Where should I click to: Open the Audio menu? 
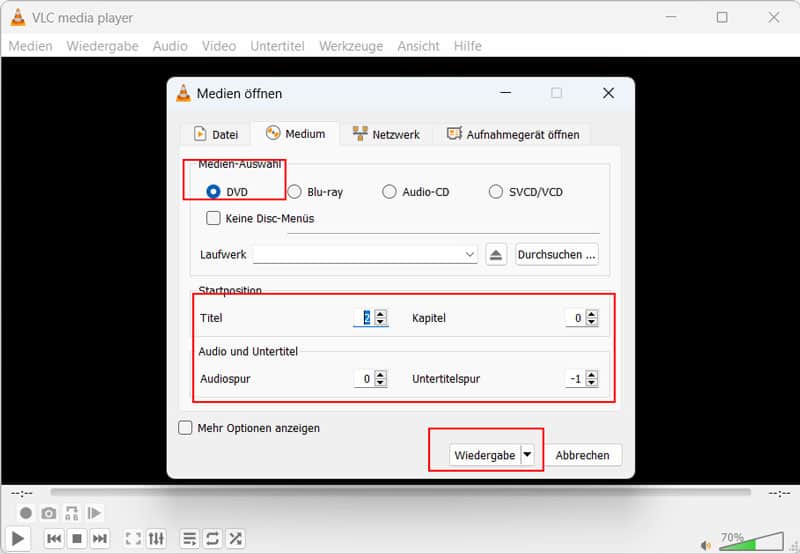point(170,46)
